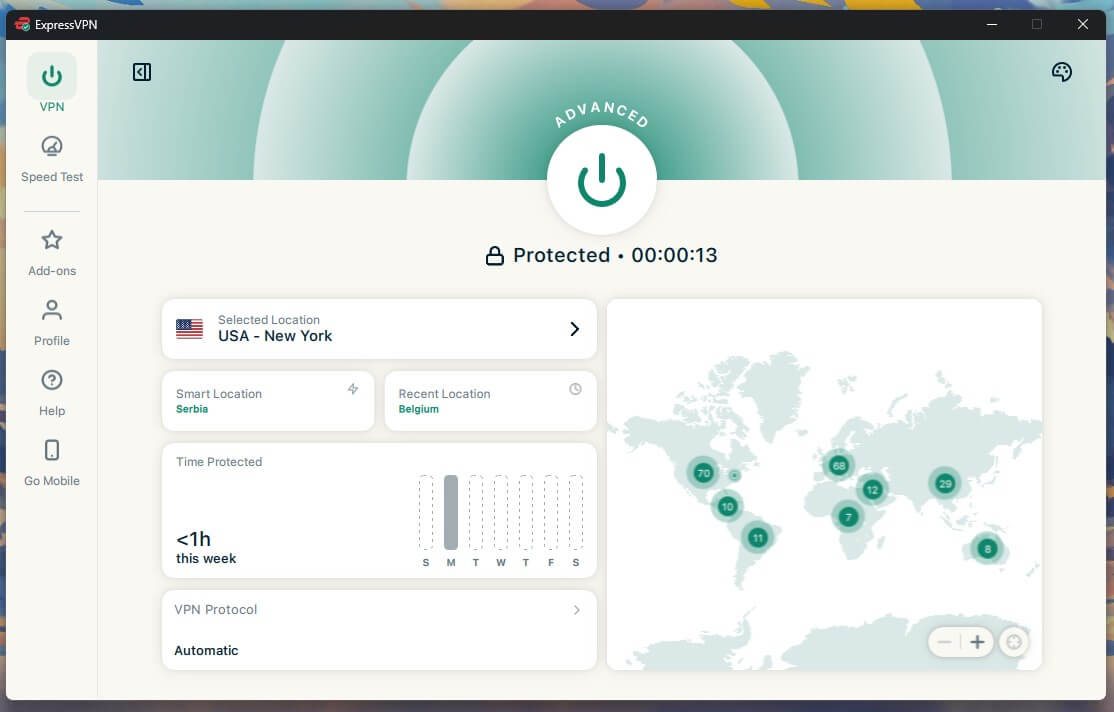Click the lightning bolt Smart Location icon
Image resolution: width=1114 pixels, height=712 pixels.
click(x=353, y=389)
